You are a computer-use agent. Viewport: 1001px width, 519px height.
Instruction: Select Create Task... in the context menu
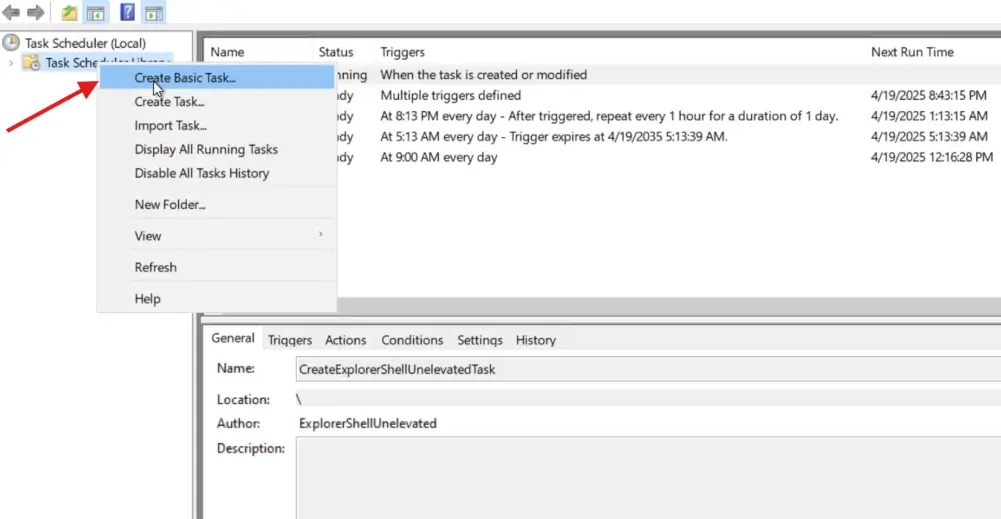tap(169, 101)
